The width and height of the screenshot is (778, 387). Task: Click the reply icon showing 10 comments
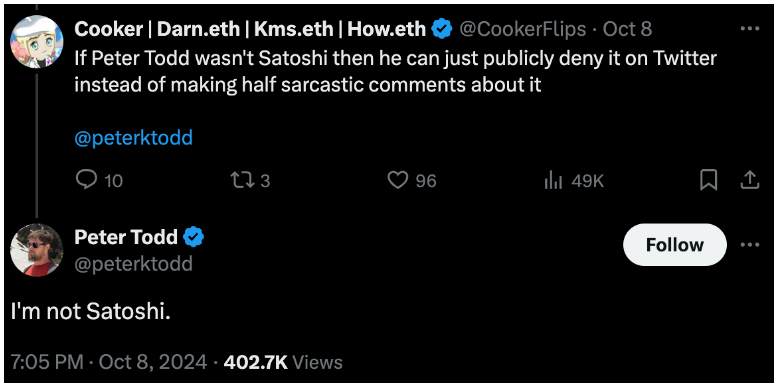[x=86, y=180]
